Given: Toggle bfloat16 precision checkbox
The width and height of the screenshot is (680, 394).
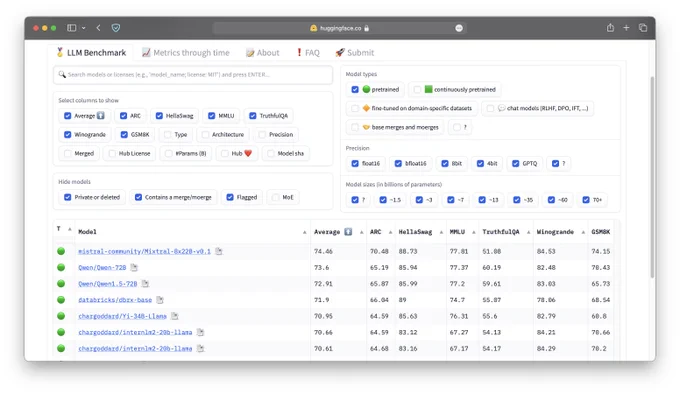Looking at the screenshot, I should [x=398, y=163].
